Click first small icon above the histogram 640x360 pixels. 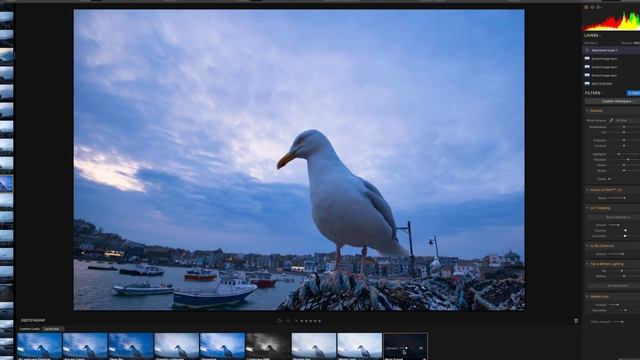587,7
